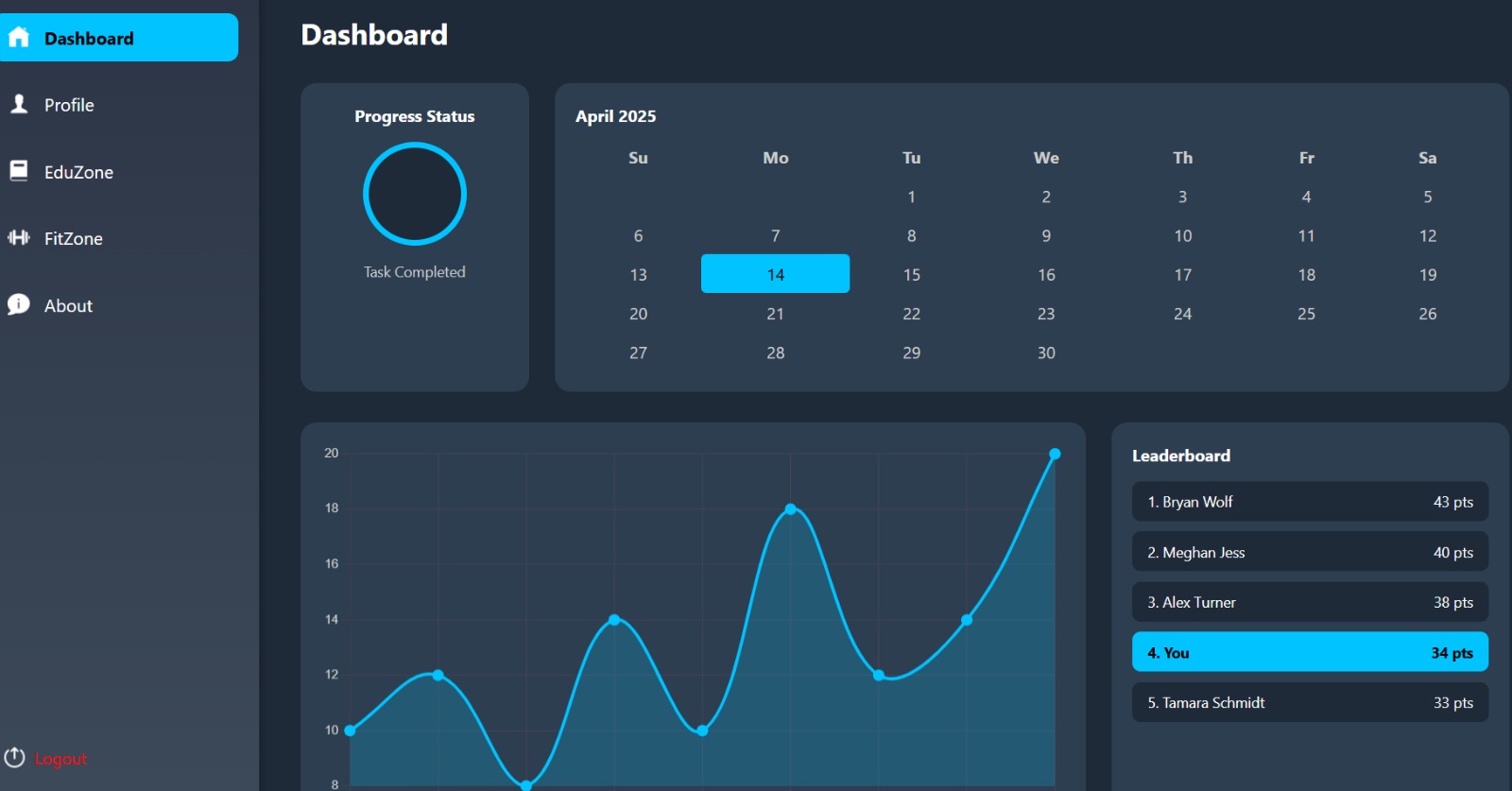Open Bryan Wolf leaderboard entry
1512x791 pixels.
tap(1310, 502)
